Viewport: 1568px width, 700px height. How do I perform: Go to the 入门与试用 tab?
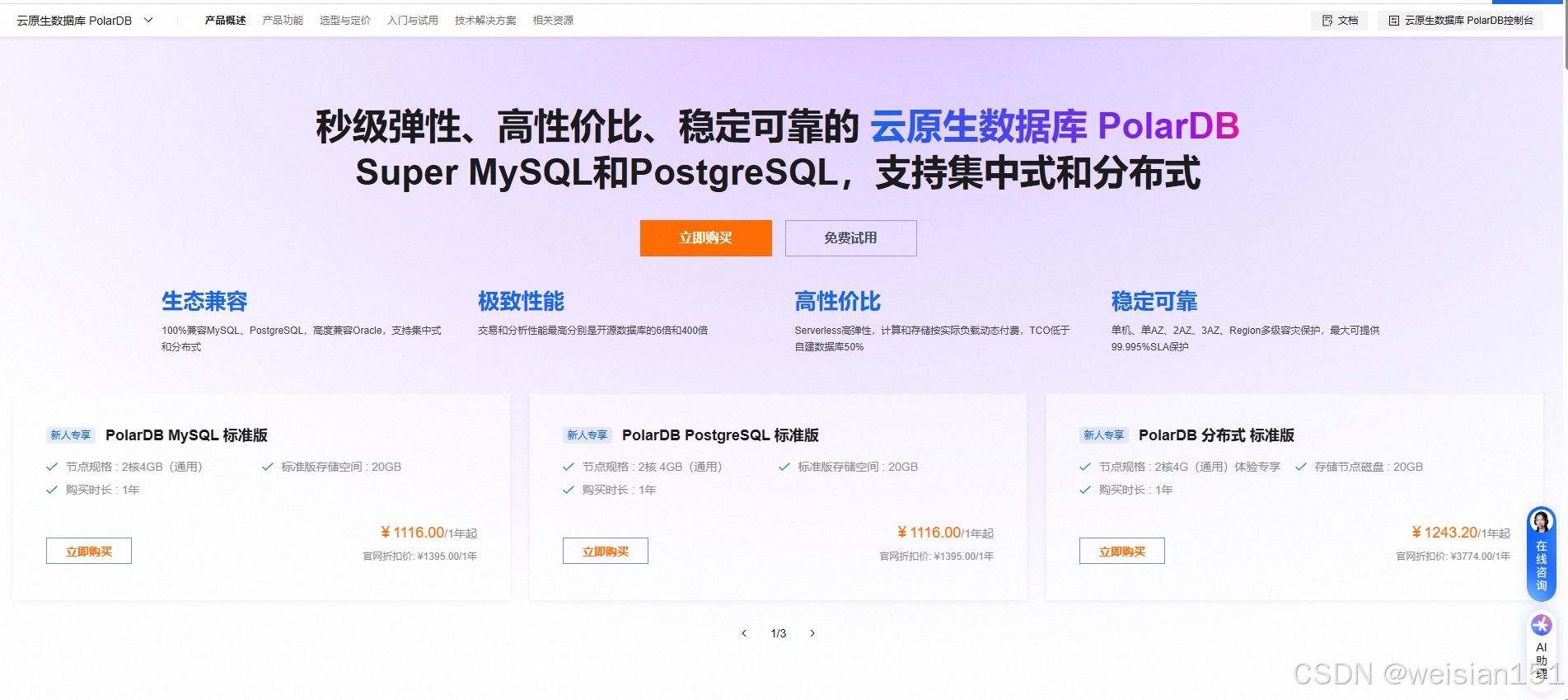pyautogui.click(x=413, y=20)
